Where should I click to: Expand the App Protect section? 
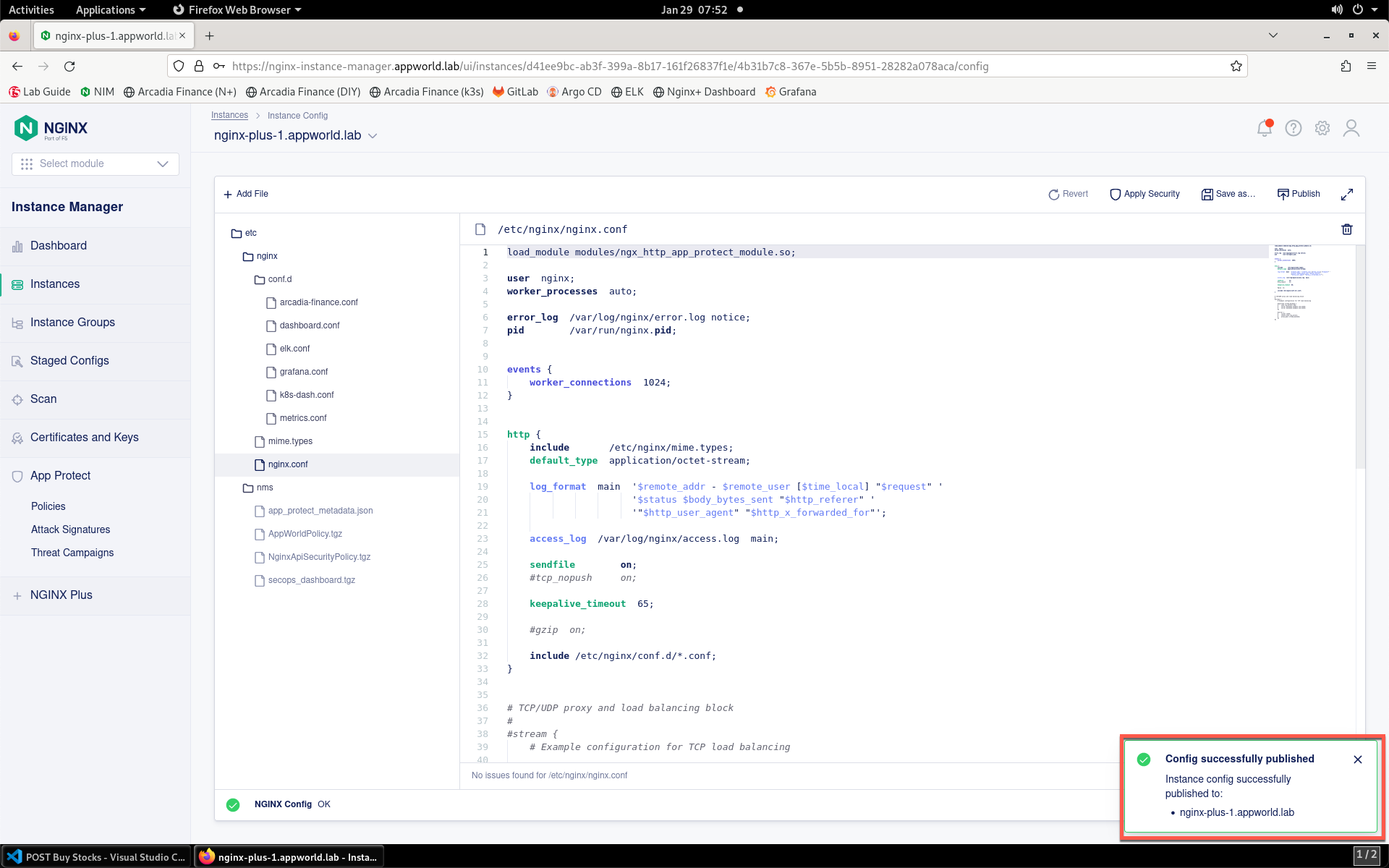pyautogui.click(x=61, y=475)
